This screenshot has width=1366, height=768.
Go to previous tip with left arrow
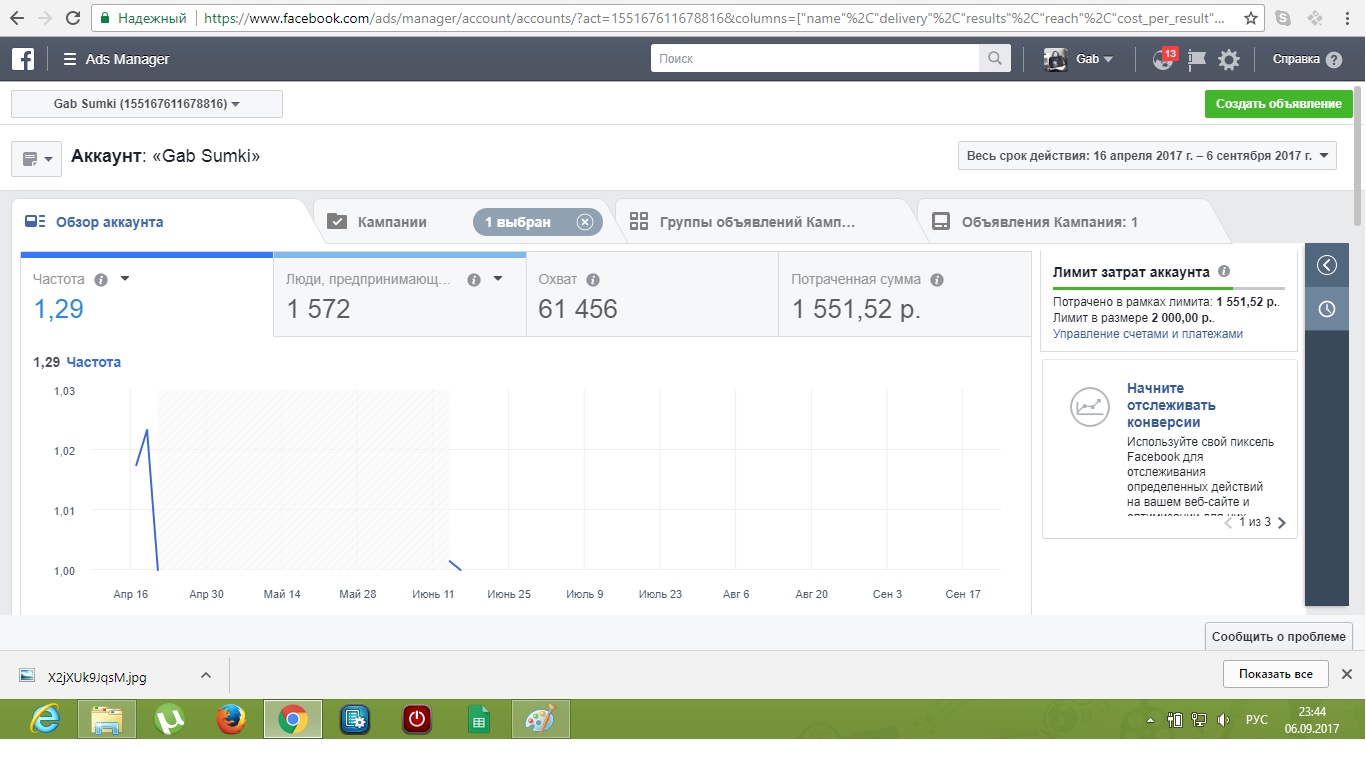pos(1229,522)
